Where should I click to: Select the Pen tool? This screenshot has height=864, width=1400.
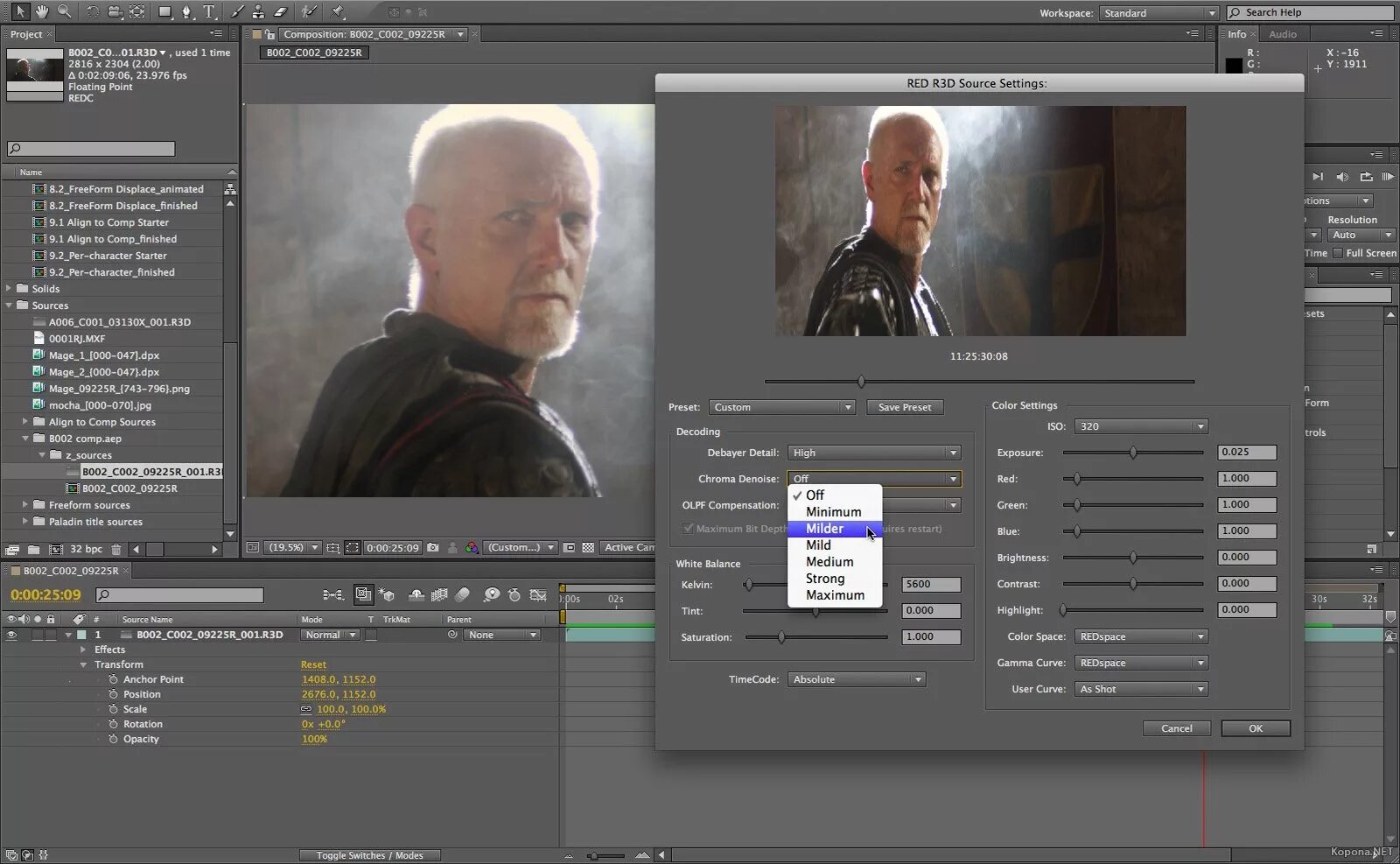tap(187, 11)
